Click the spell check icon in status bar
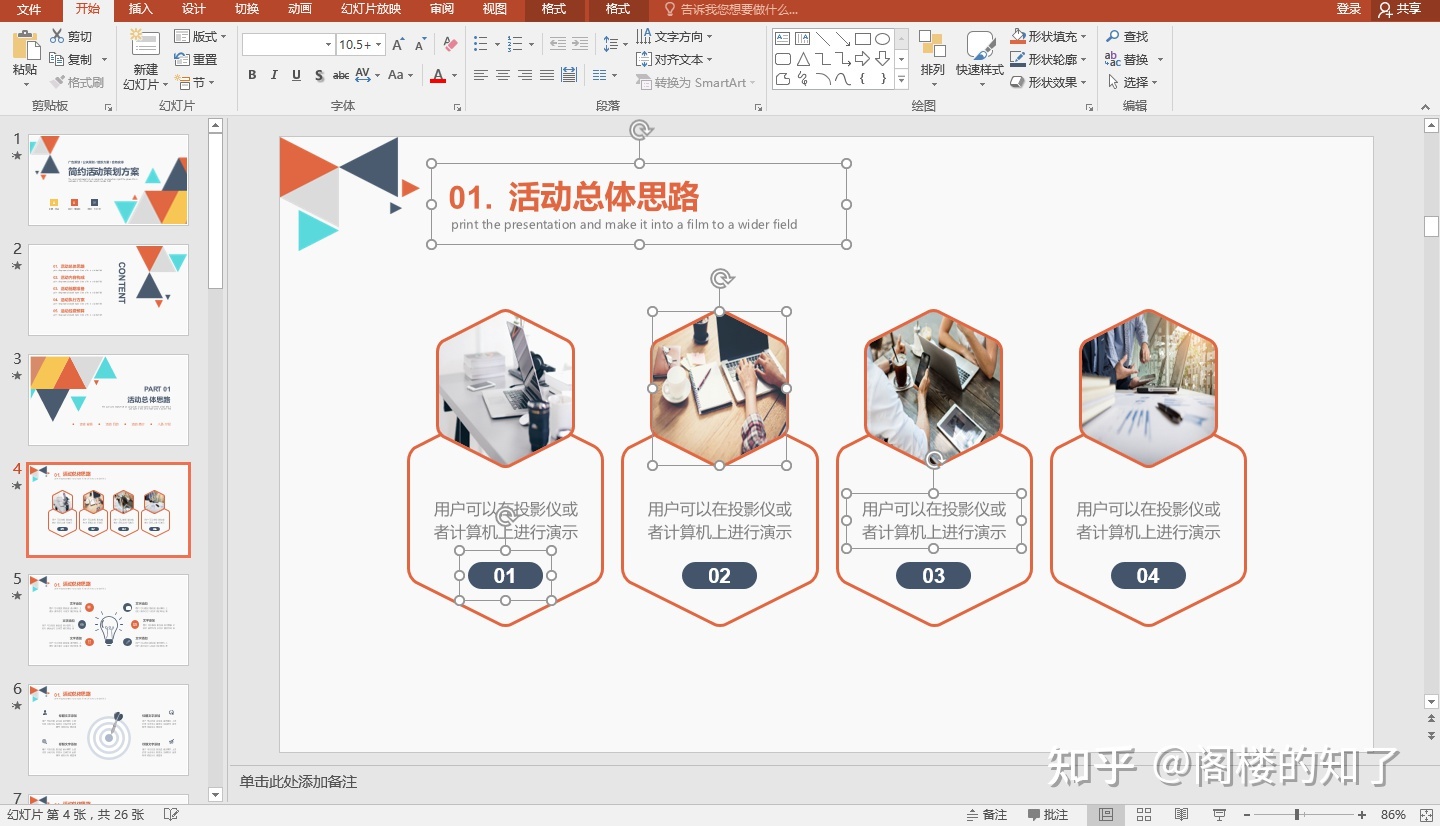Viewport: 1440px width, 826px height. [x=171, y=815]
